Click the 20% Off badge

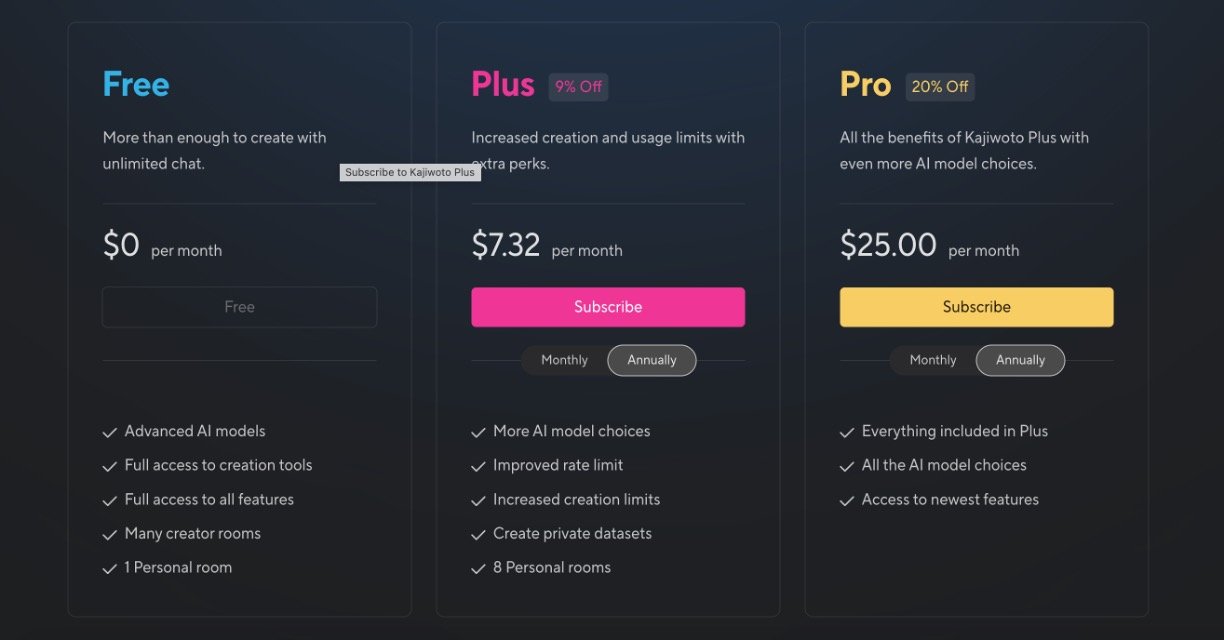click(940, 87)
